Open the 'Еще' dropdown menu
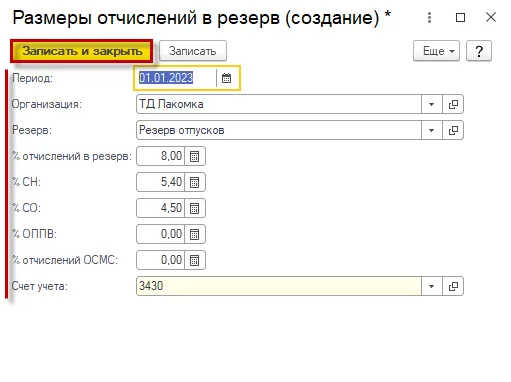Viewport: 511px width, 382px height. click(436, 51)
